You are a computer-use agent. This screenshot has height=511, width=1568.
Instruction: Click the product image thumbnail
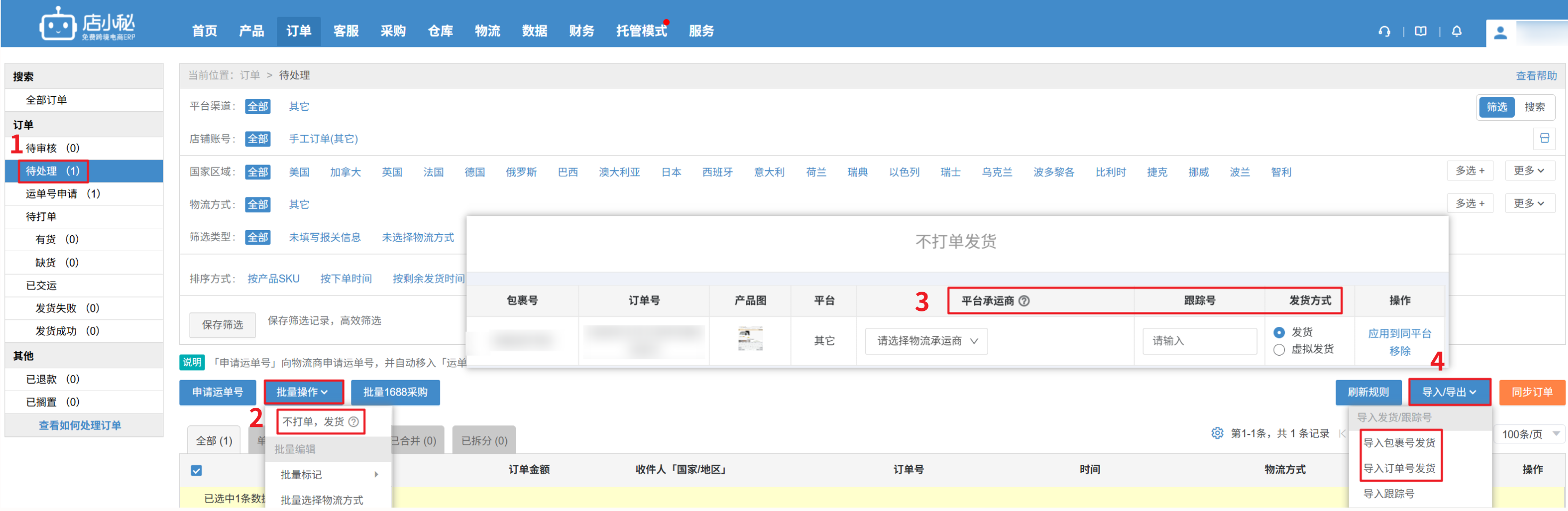coord(750,339)
